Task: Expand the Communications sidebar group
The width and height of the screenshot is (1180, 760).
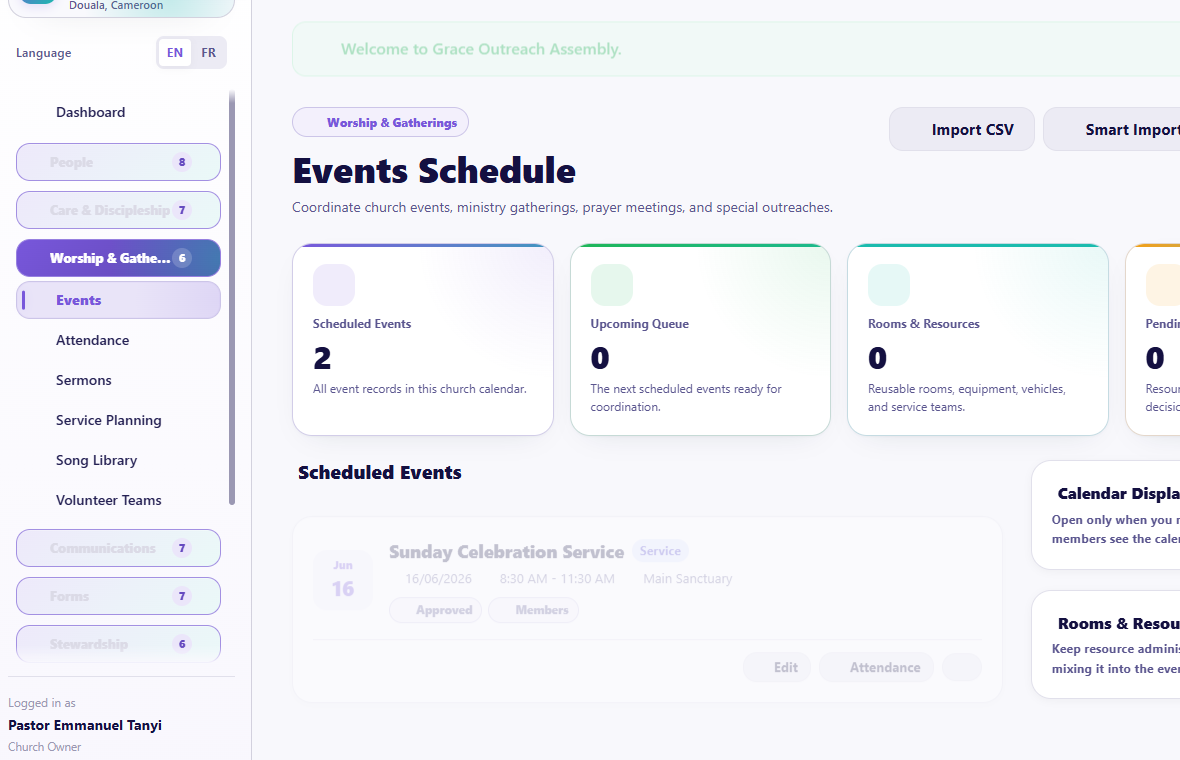Action: [118, 548]
